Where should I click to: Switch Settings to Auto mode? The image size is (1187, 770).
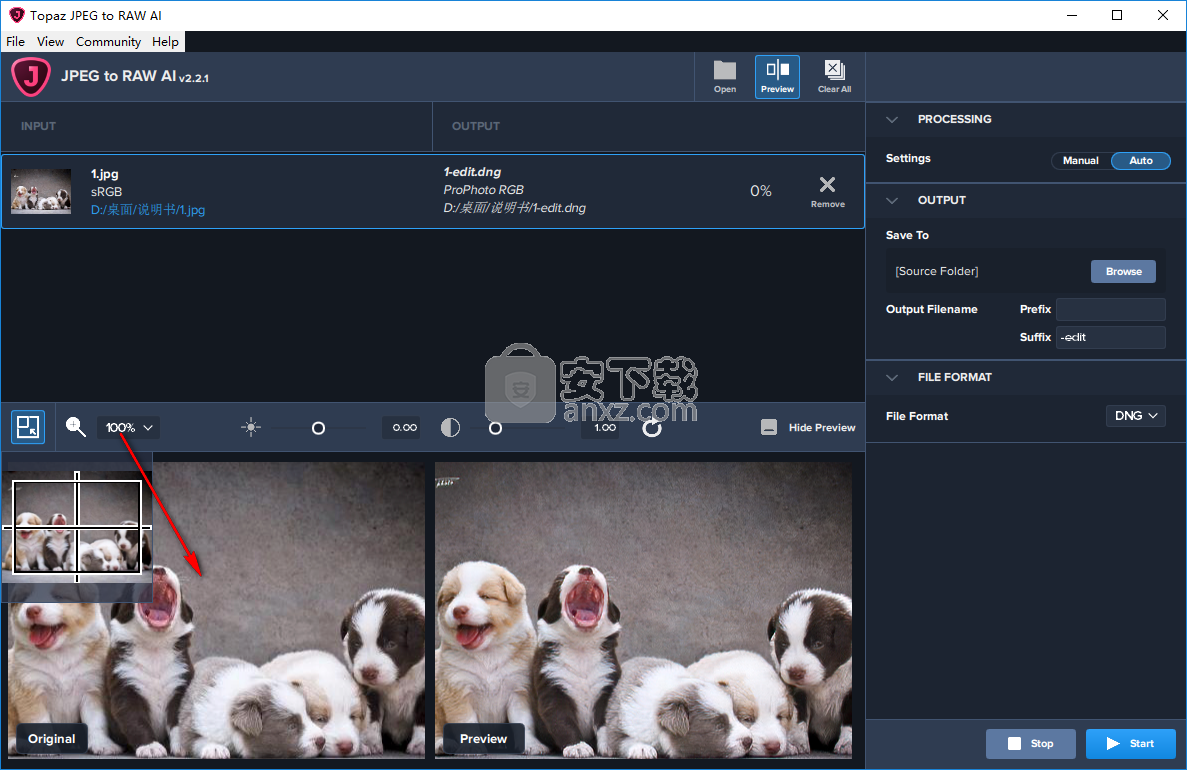tap(1140, 160)
